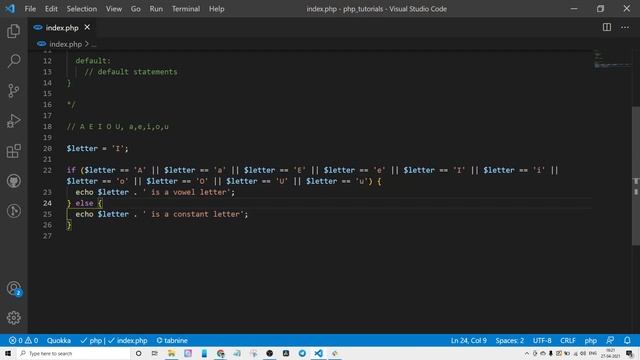Click the Split Editor Right icon

point(607,27)
